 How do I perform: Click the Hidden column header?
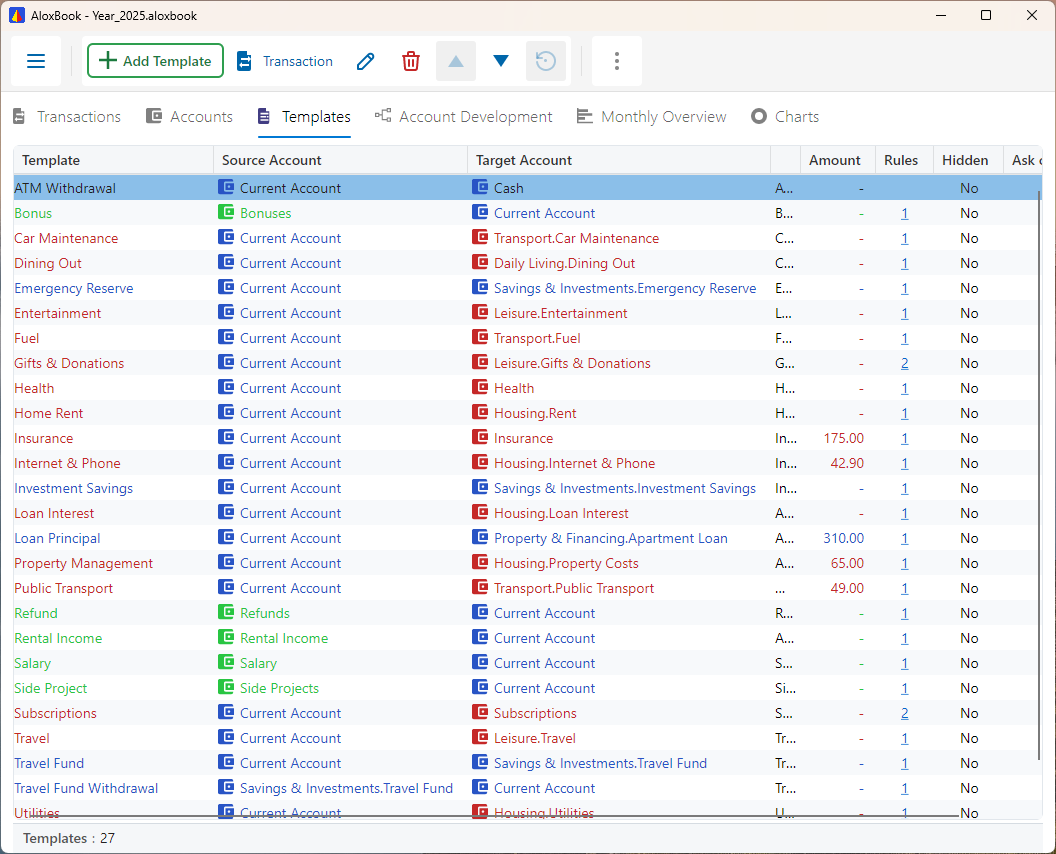coord(968,160)
